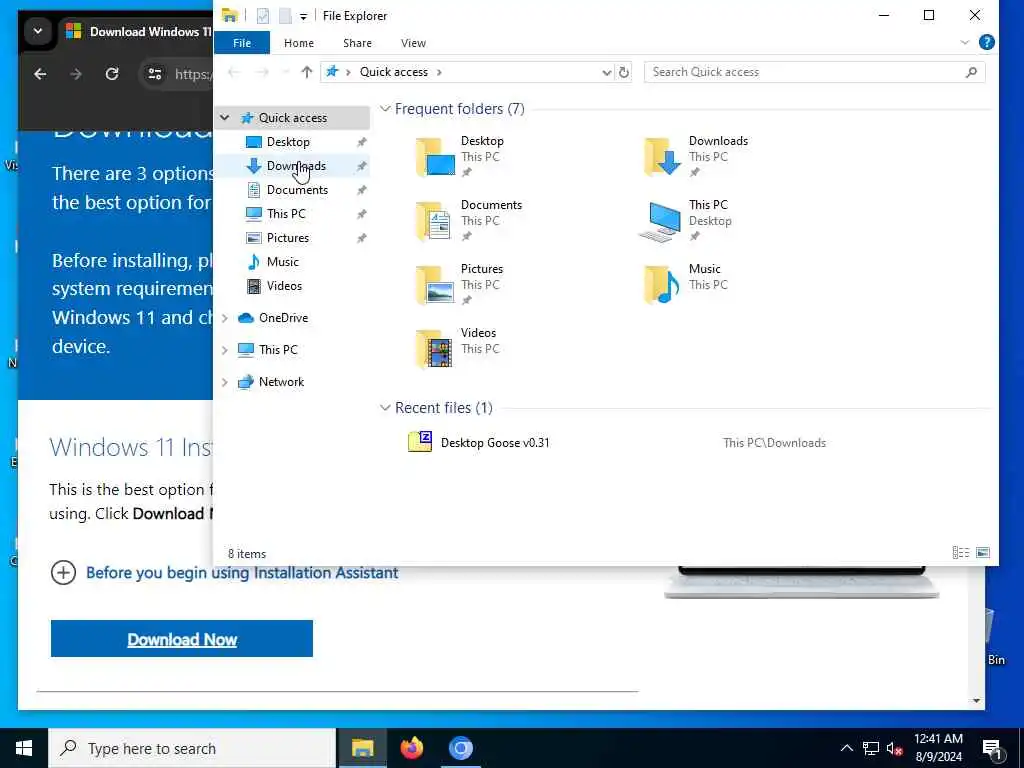
Task: Open the Pictures folder tile in Frequent folders
Action: (460, 285)
